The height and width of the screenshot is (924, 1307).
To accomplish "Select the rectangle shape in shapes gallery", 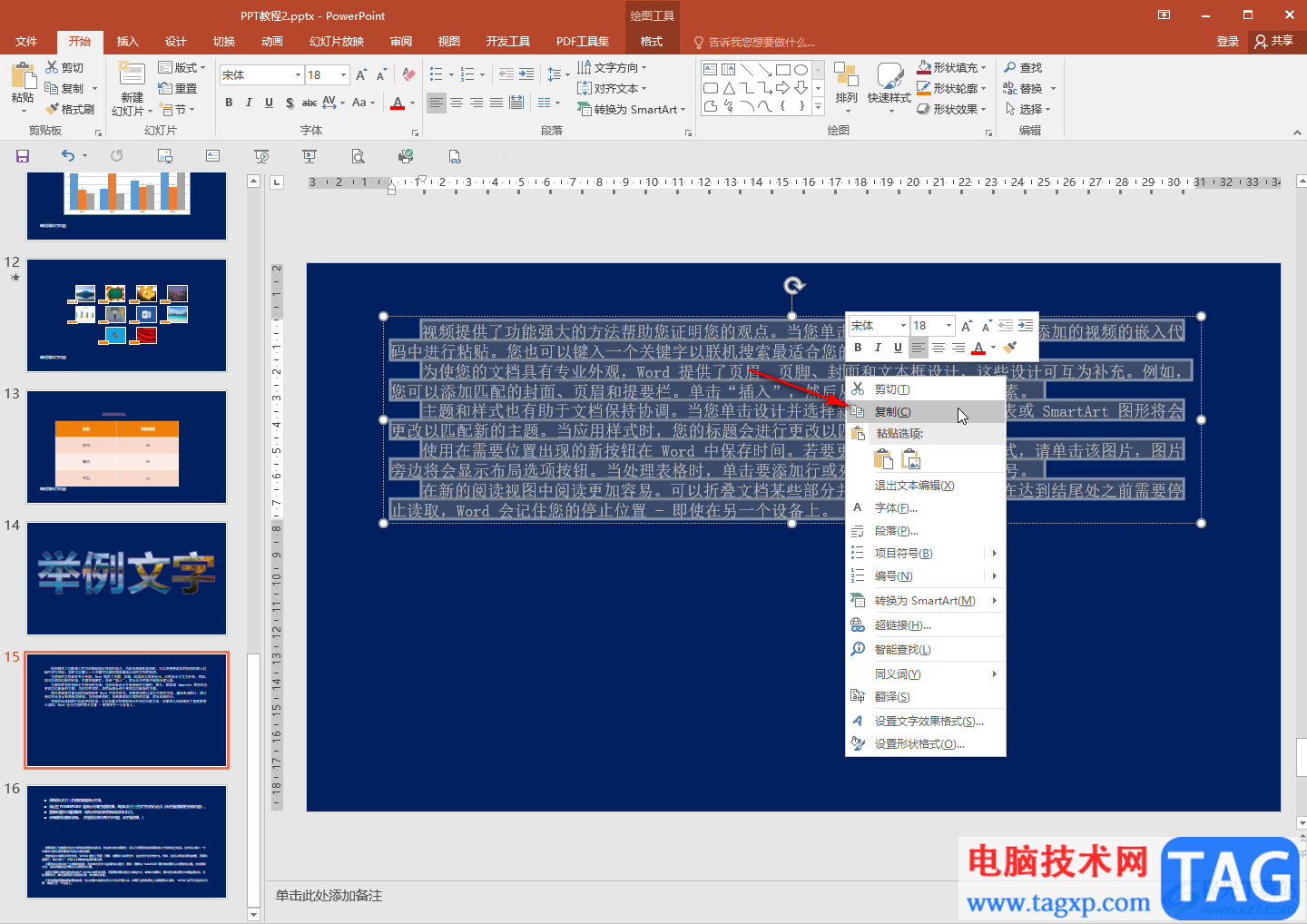I will coord(783,70).
